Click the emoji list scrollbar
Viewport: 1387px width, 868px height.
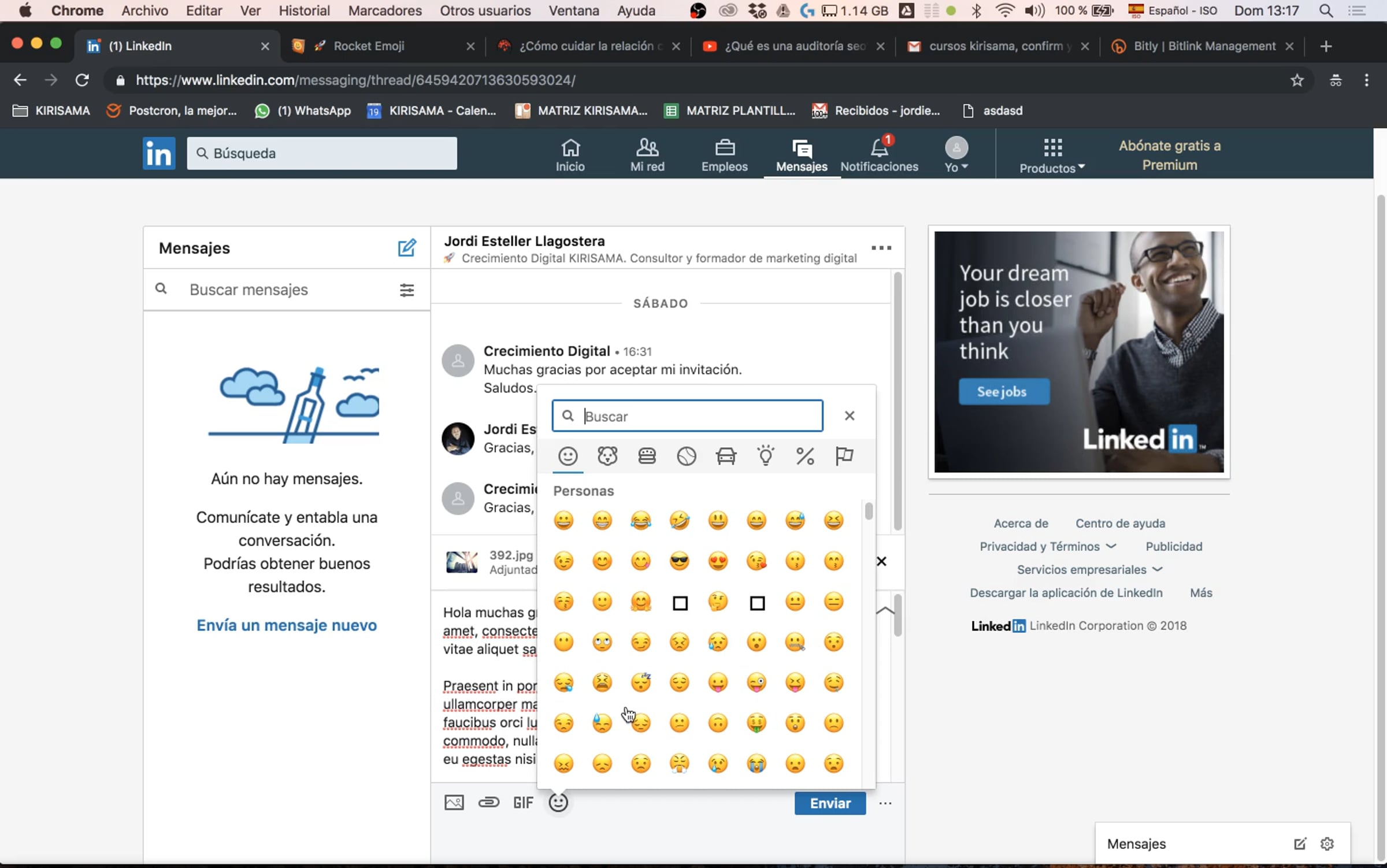point(869,511)
